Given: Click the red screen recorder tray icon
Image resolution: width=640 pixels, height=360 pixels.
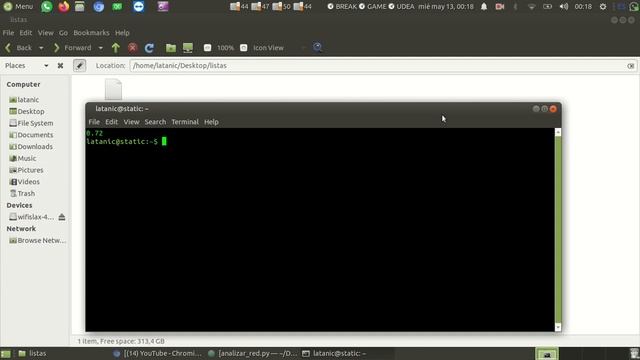Looking at the screenshot, I should pyautogui.click(x=500, y=7).
